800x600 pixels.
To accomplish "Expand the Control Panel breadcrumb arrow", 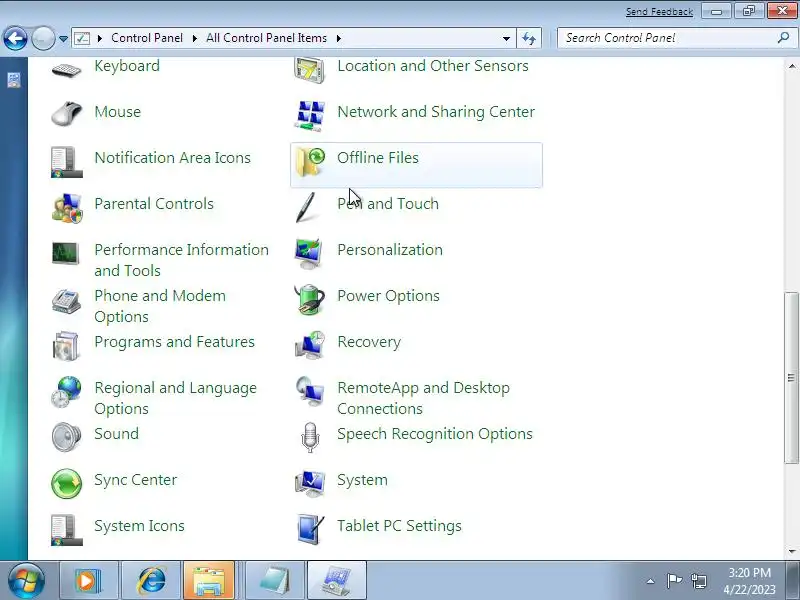I will tap(194, 38).
